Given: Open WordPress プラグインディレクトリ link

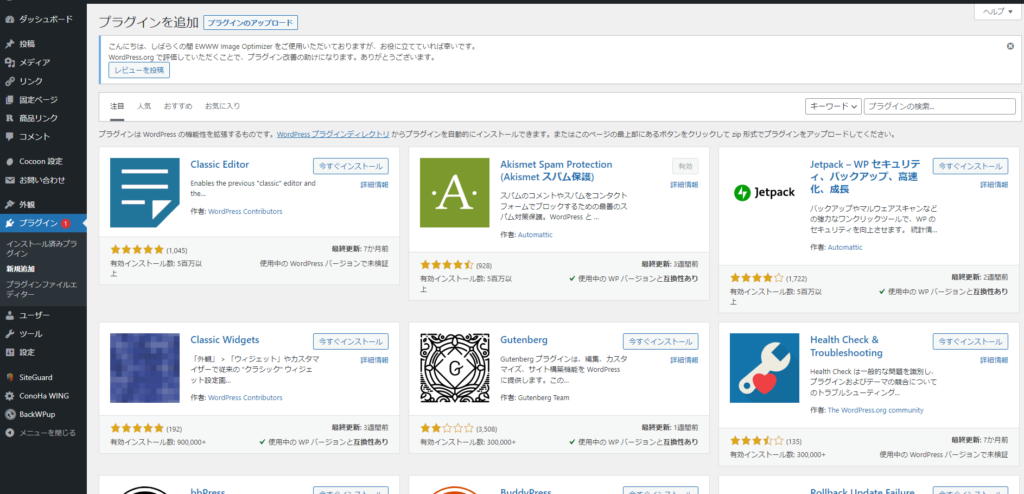Looking at the screenshot, I should 333,135.
